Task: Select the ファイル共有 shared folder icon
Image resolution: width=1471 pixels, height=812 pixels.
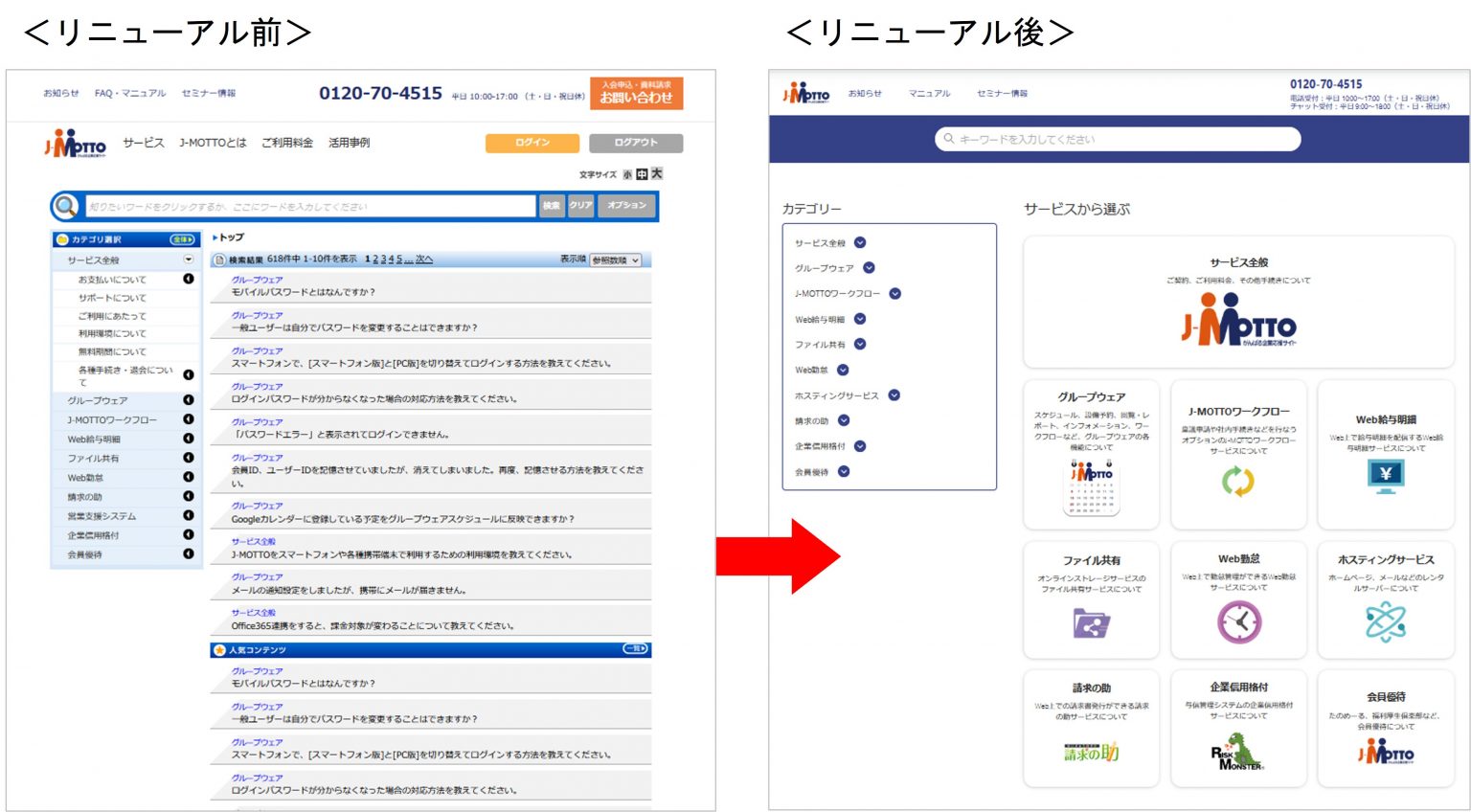Action: [1091, 623]
